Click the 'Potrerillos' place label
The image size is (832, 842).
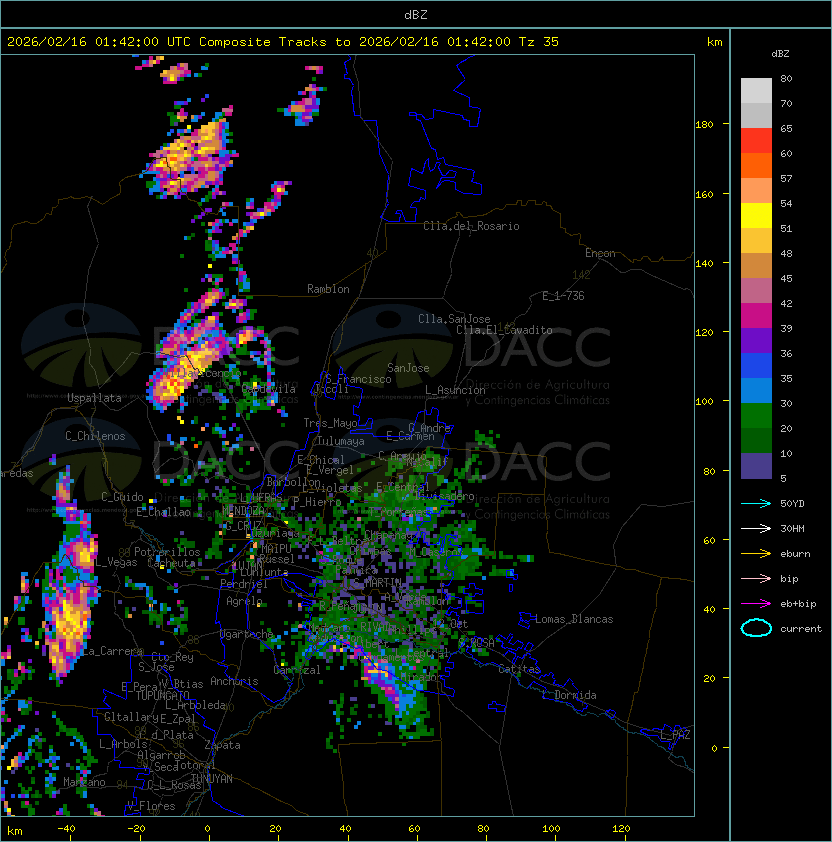tap(167, 552)
